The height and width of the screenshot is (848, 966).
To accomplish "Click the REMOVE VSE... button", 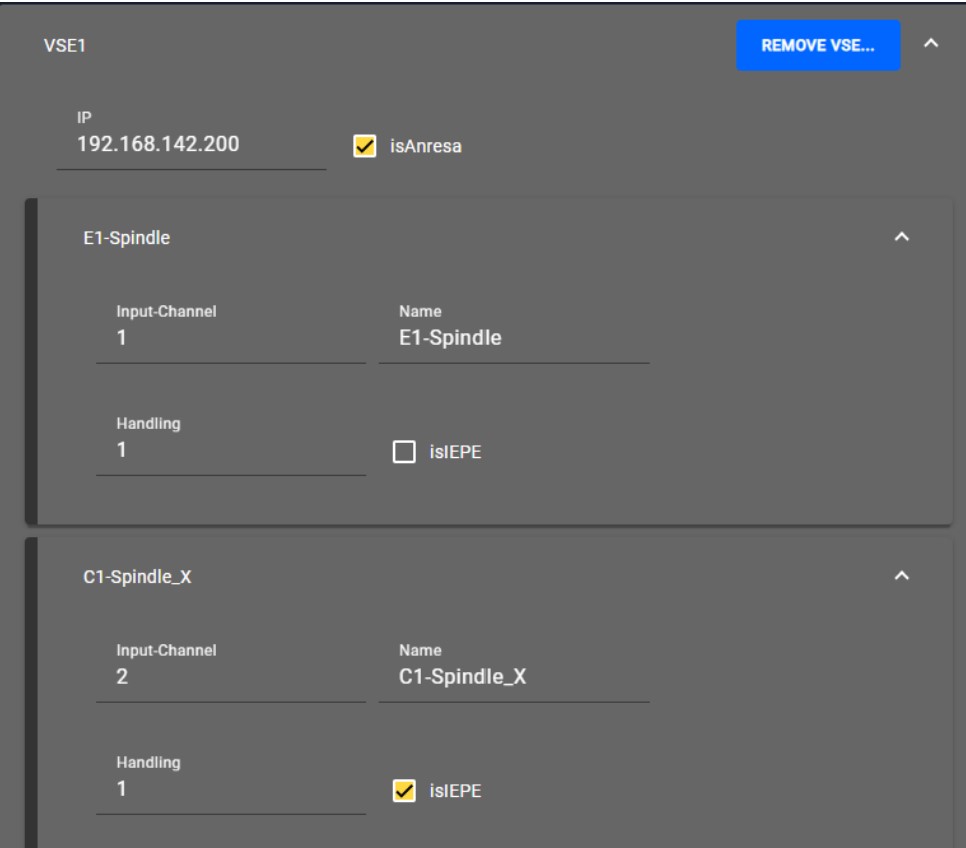I will point(818,46).
